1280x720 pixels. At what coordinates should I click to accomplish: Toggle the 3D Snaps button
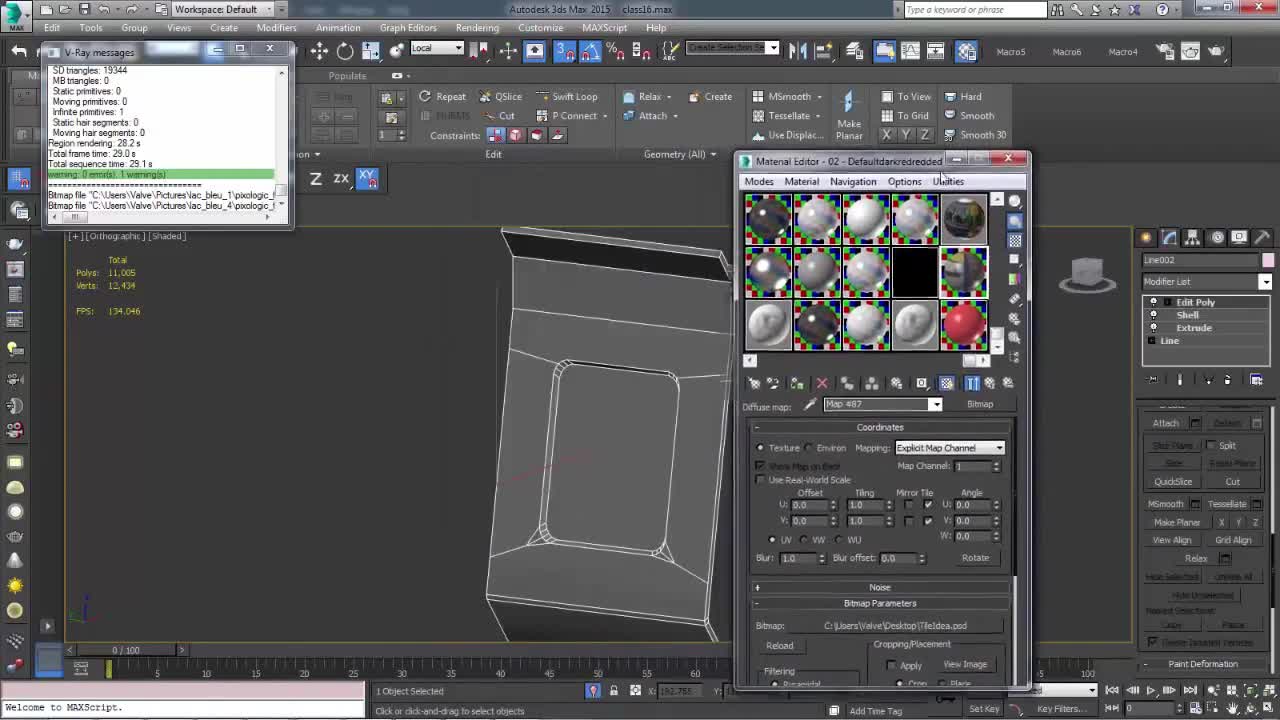click(564, 51)
